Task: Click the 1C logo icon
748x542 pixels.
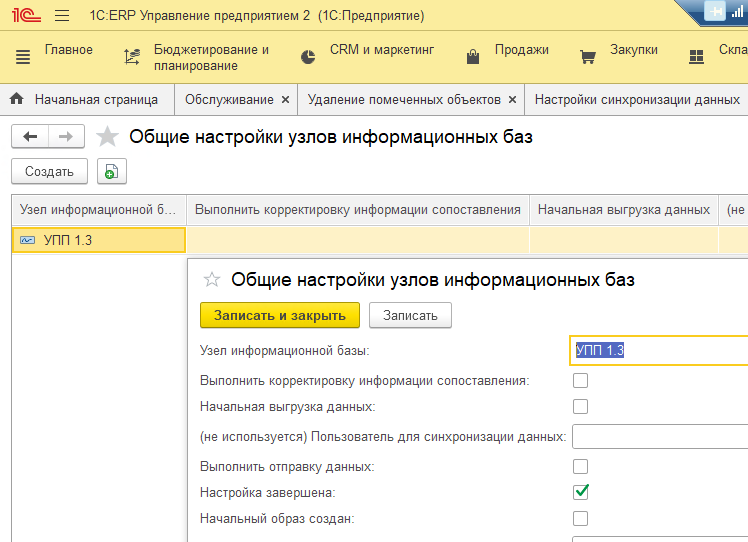Action: tap(26, 15)
